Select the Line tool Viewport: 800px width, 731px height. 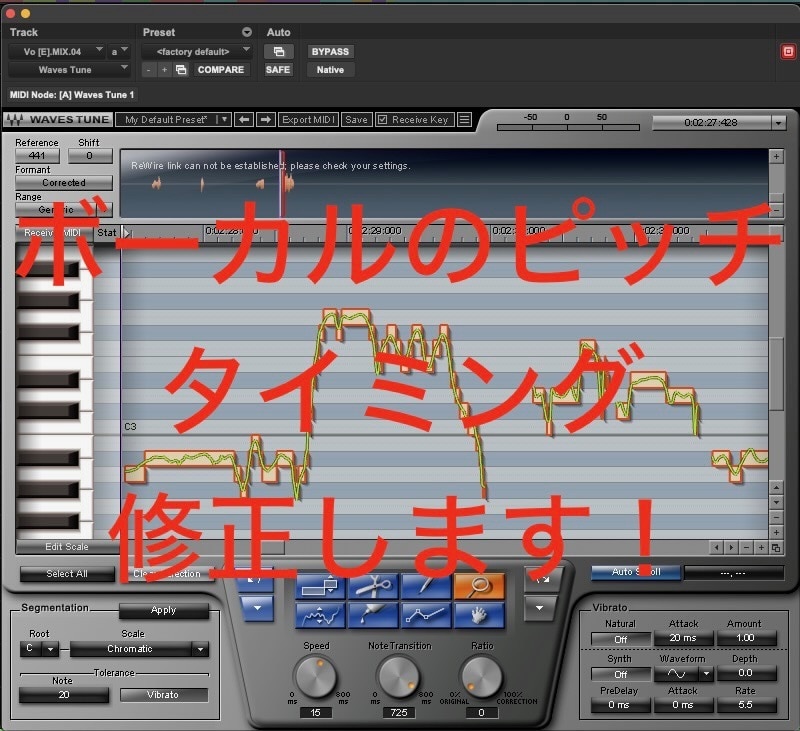click(x=427, y=615)
